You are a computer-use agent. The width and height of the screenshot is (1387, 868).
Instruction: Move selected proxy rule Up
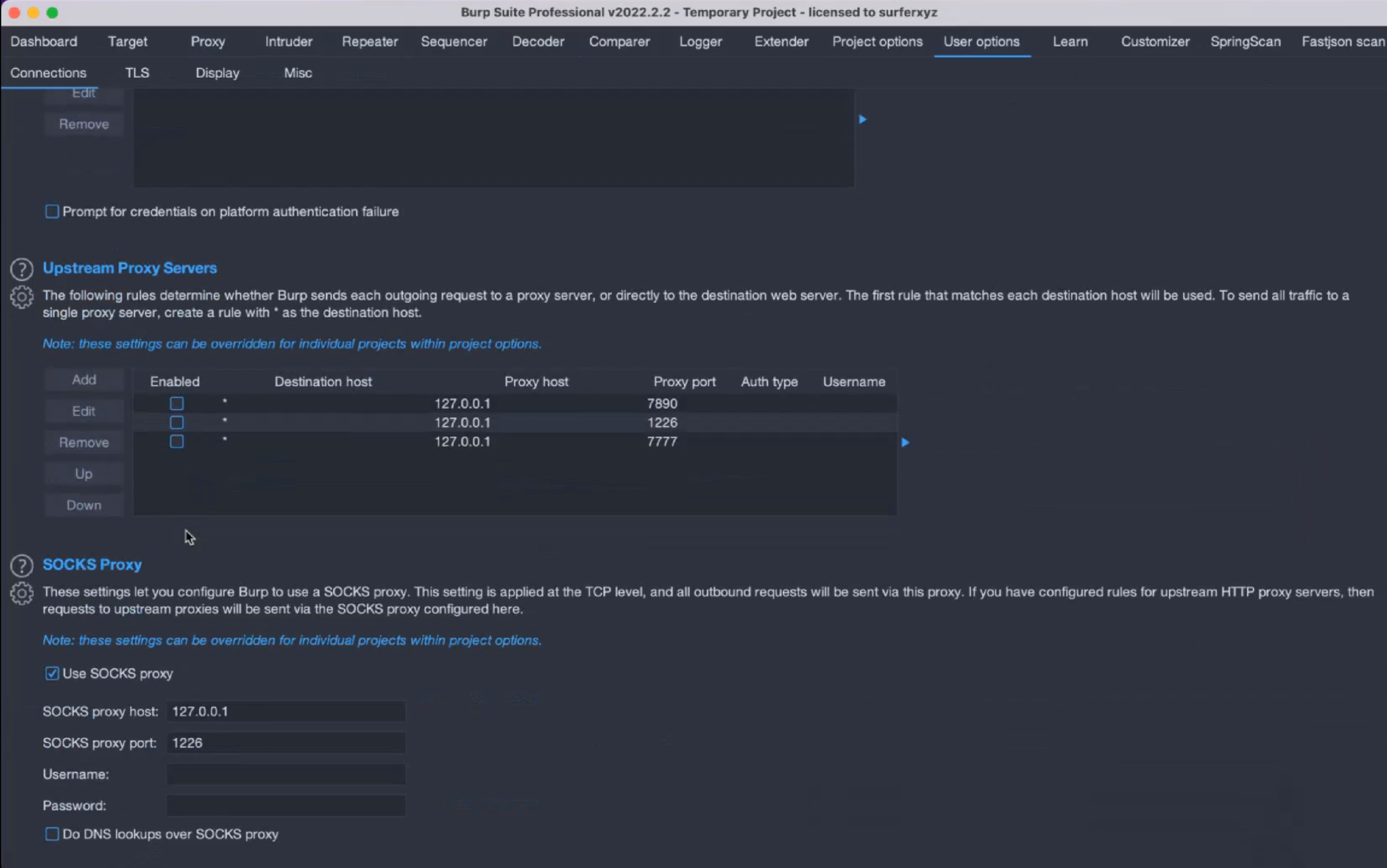point(84,474)
